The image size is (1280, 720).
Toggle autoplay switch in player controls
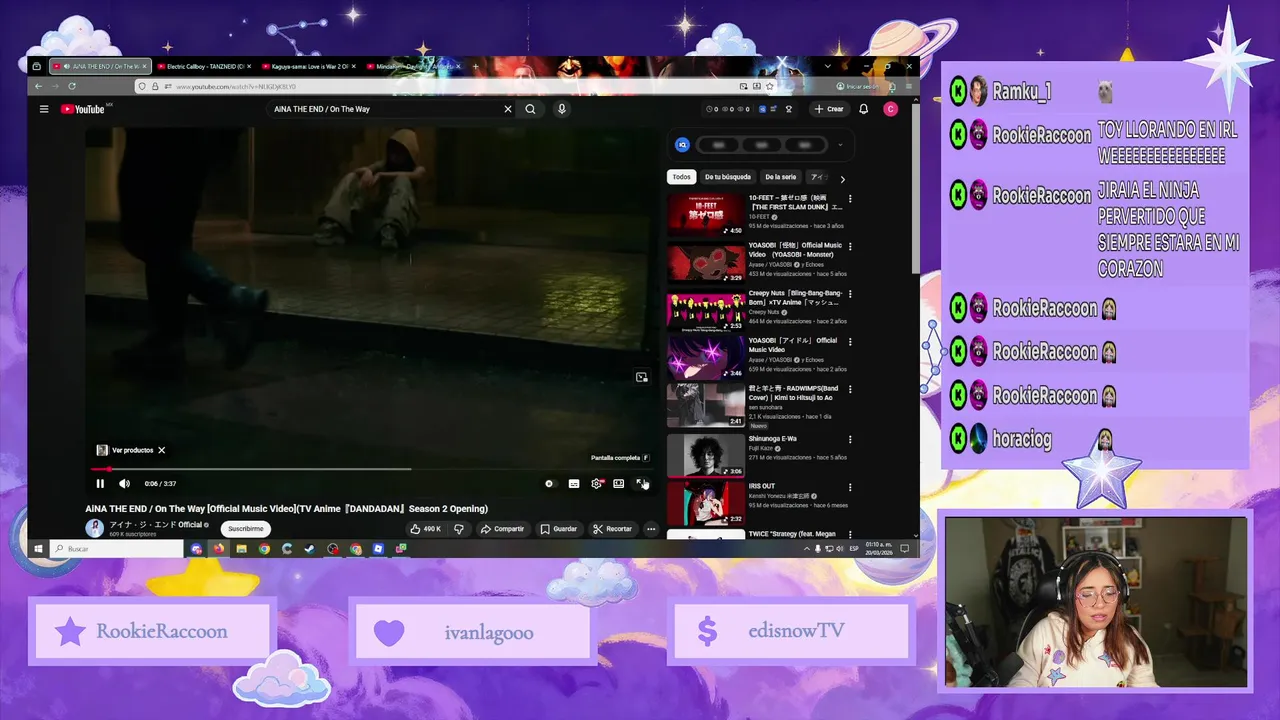click(549, 484)
